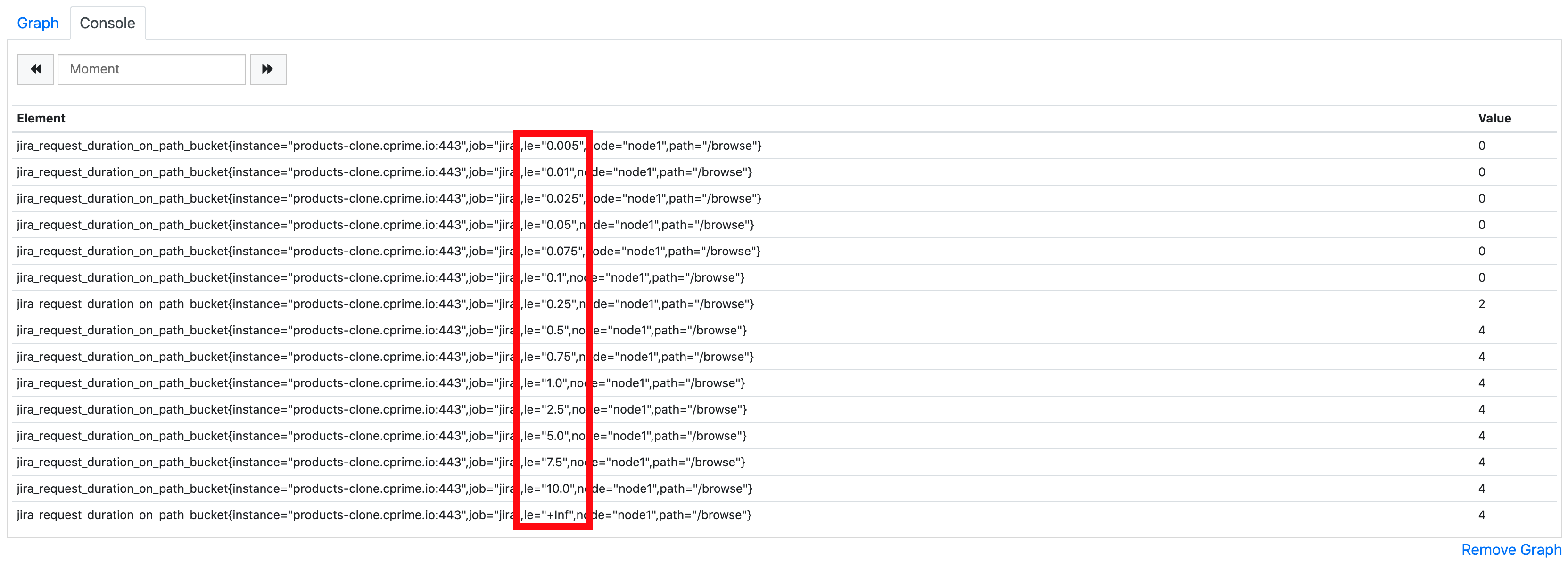Focus the Moment input field

(151, 69)
